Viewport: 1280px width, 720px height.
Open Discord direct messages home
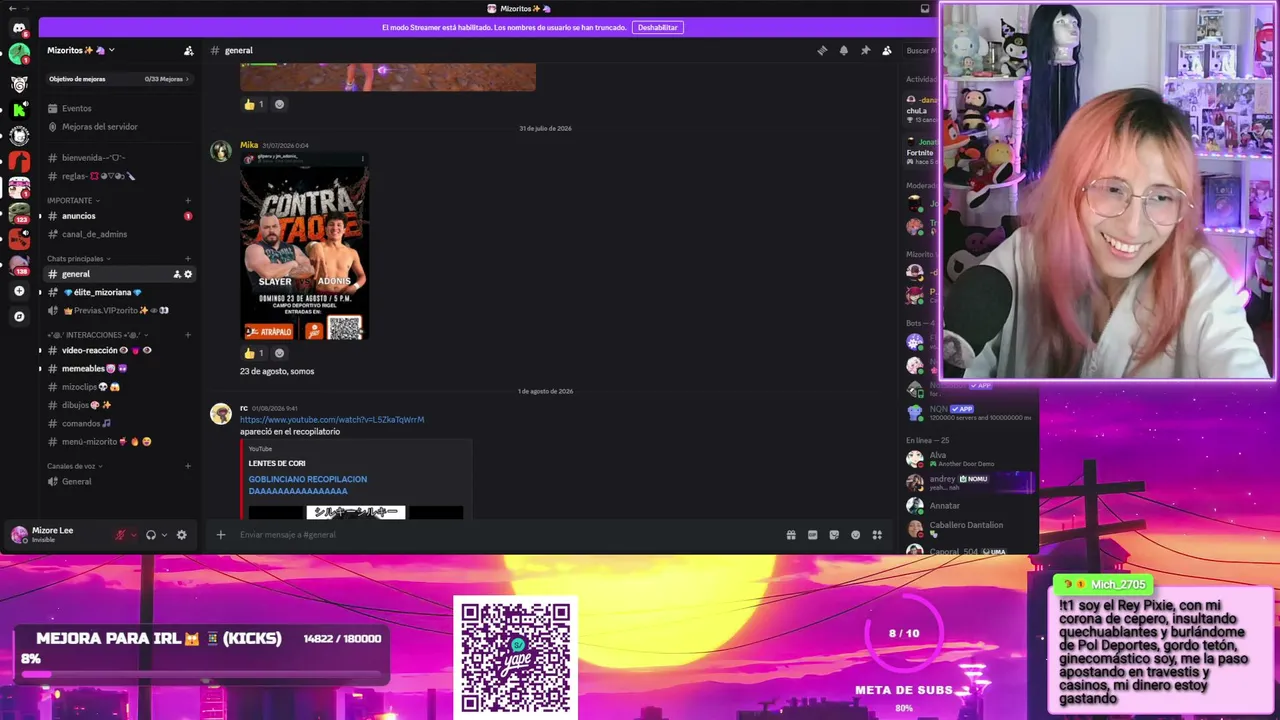[19, 28]
